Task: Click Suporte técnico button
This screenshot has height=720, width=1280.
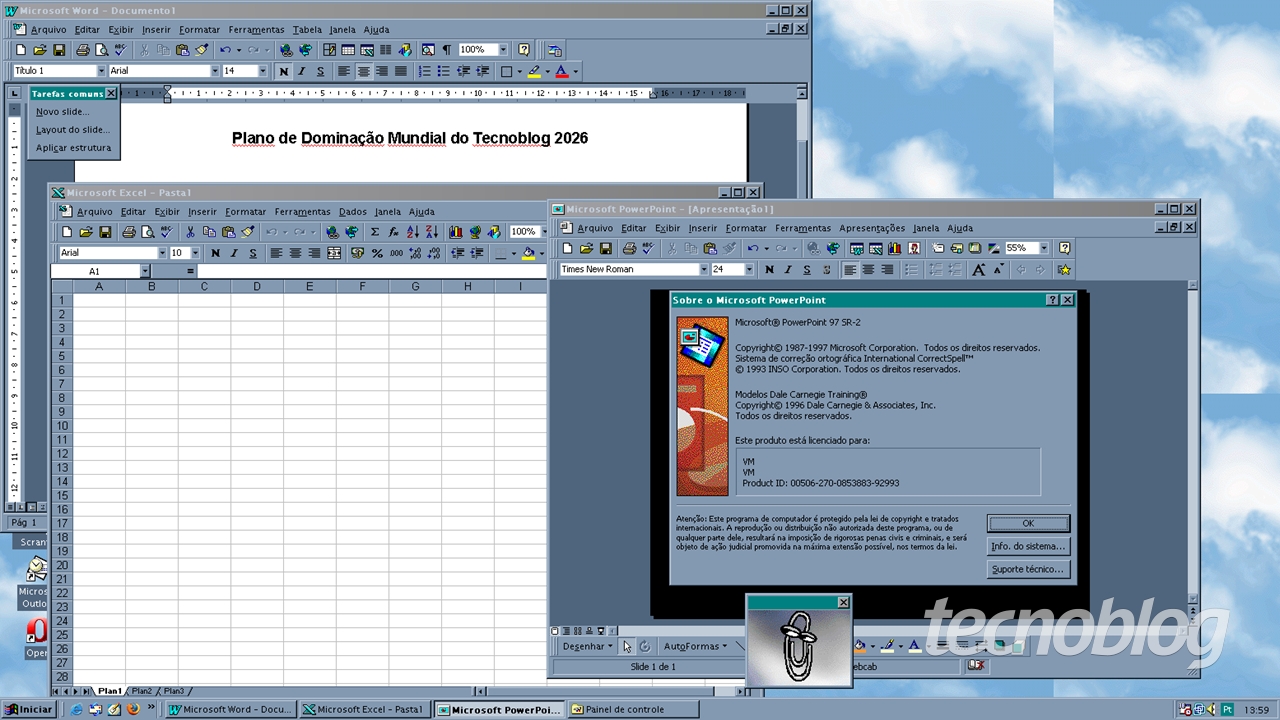Action: 1028,569
